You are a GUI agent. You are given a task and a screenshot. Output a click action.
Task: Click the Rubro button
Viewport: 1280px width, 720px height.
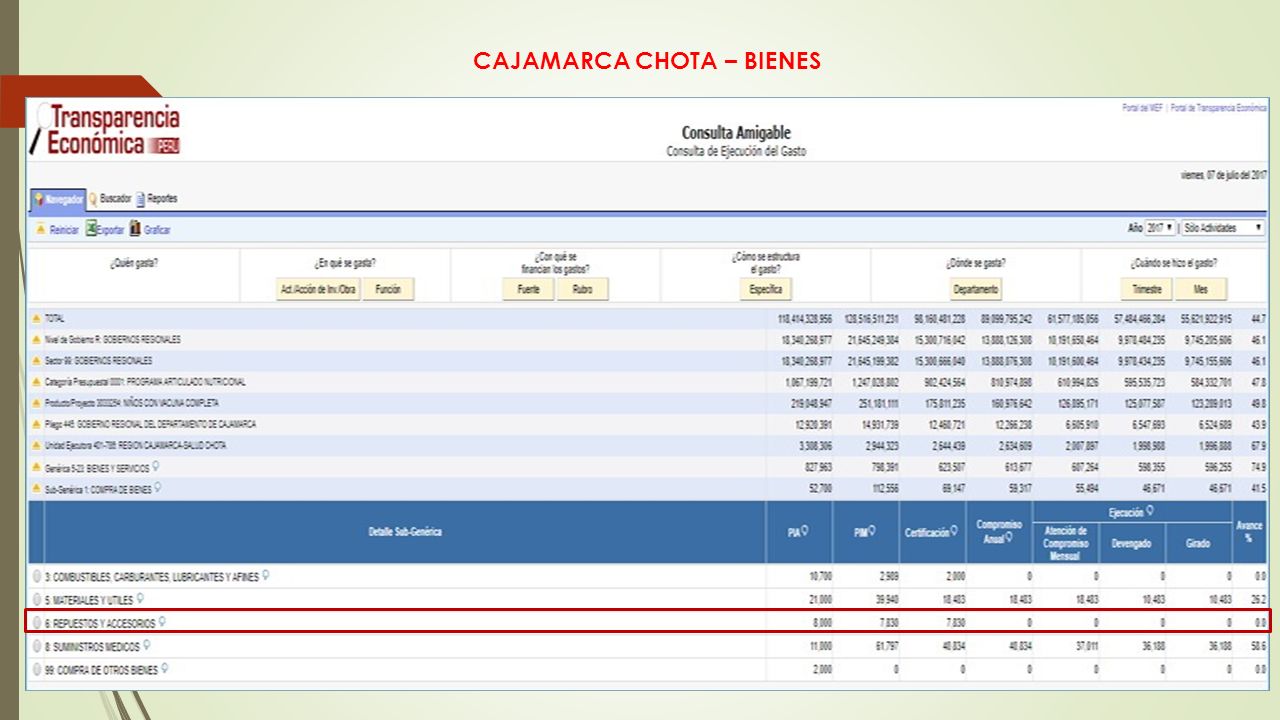[583, 289]
